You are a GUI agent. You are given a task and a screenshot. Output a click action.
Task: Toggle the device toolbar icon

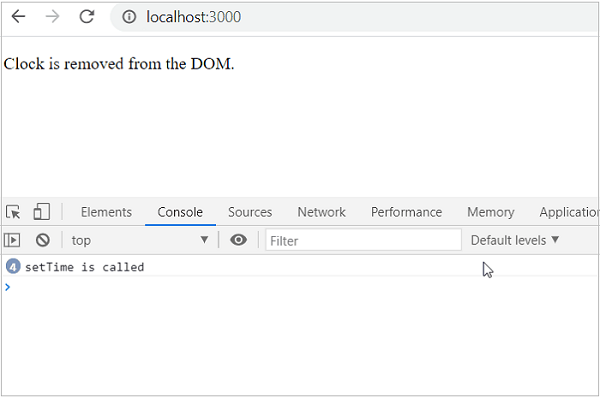(42, 212)
